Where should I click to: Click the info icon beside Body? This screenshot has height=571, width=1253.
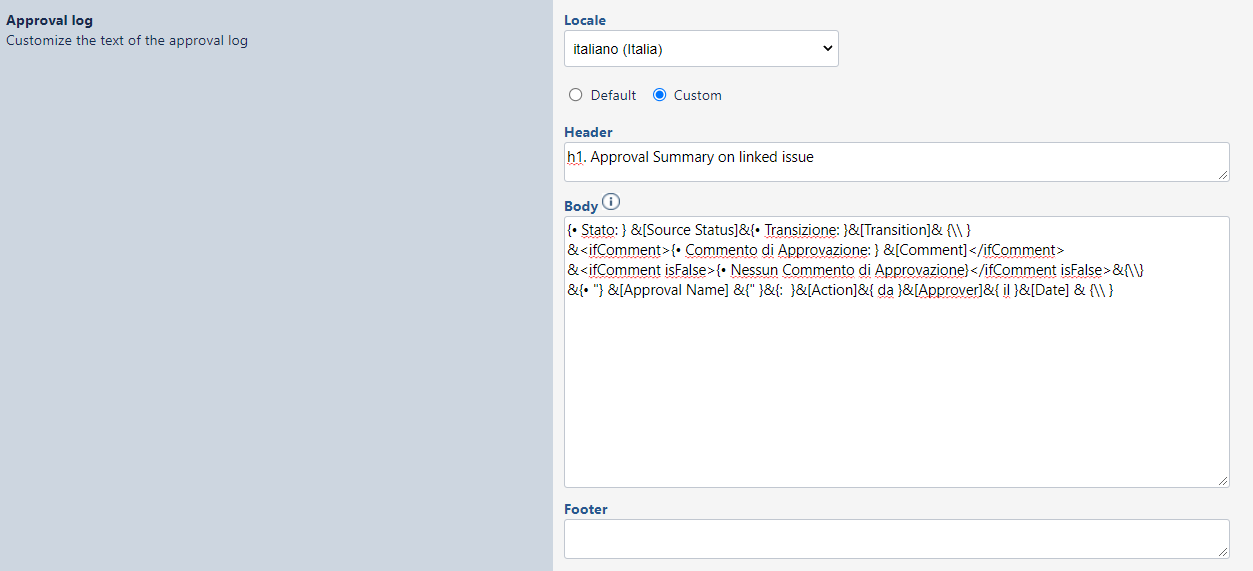pyautogui.click(x=611, y=203)
